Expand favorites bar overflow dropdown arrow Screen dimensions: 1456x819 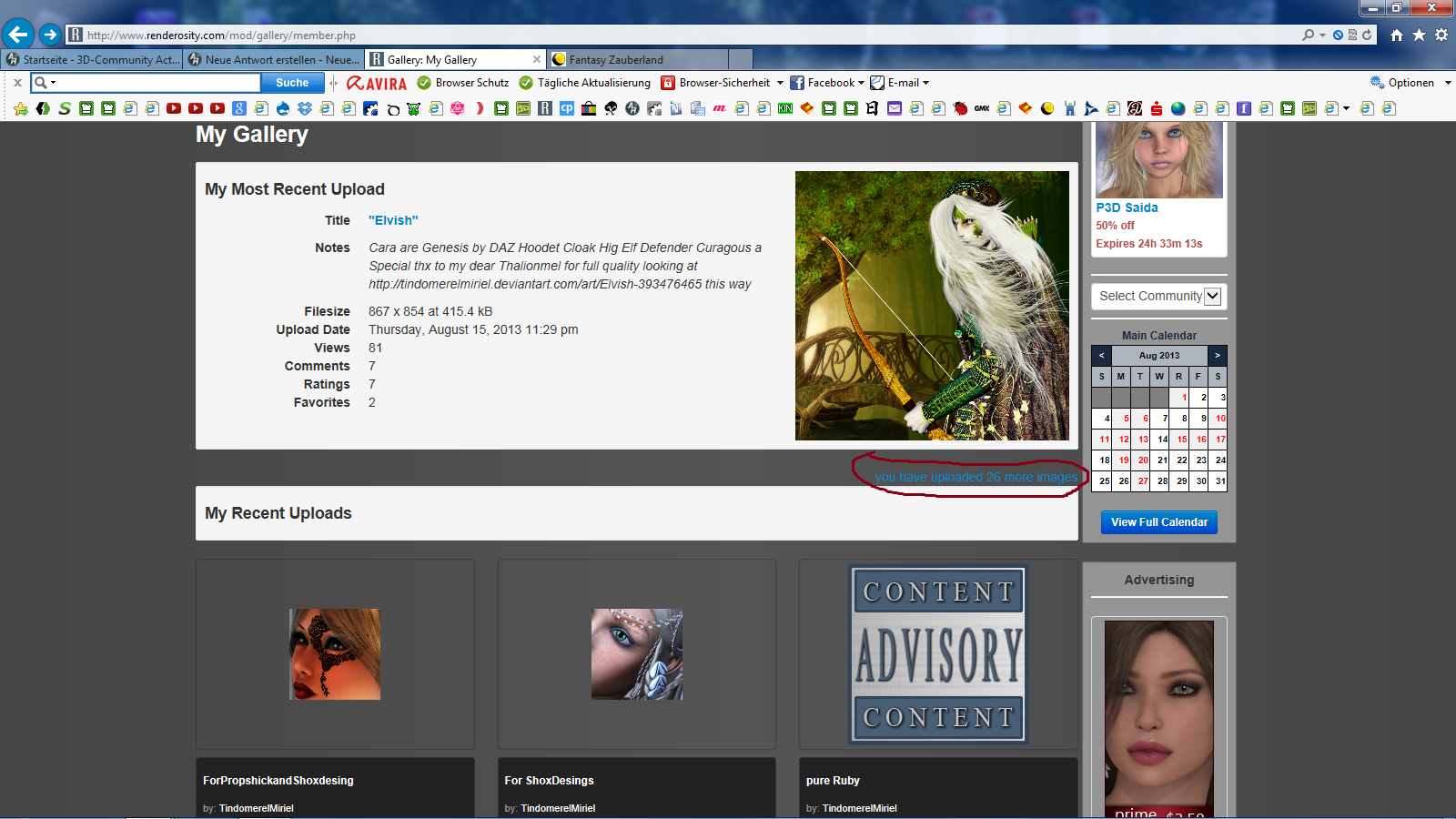click(x=1346, y=108)
